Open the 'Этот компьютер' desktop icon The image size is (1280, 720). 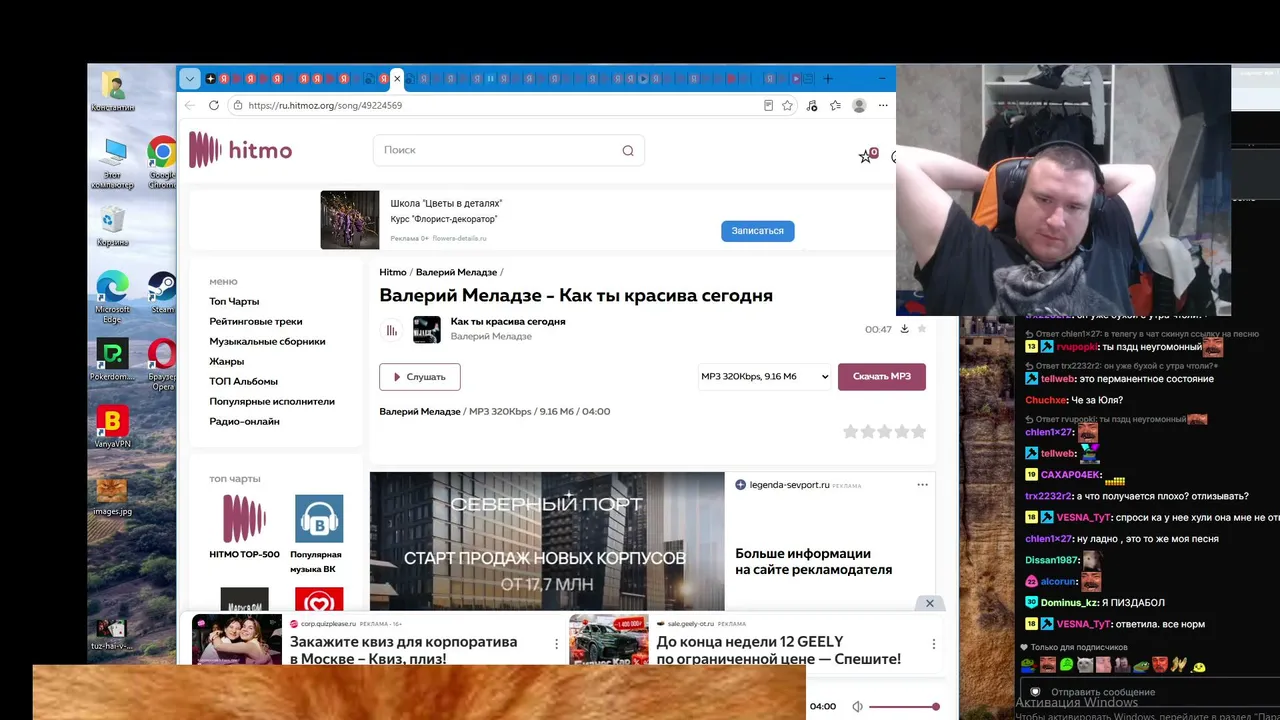tap(113, 164)
